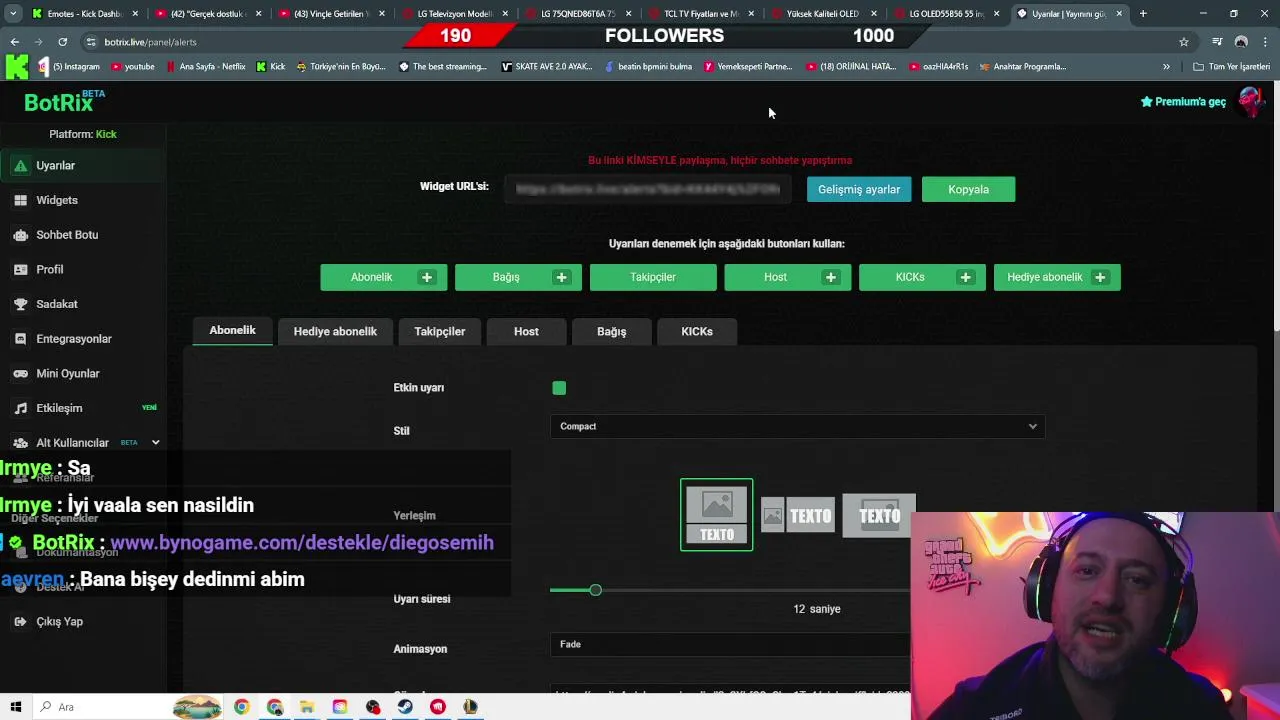Click Premium'a geç link
Viewport: 1280px width, 720px height.
1183,102
